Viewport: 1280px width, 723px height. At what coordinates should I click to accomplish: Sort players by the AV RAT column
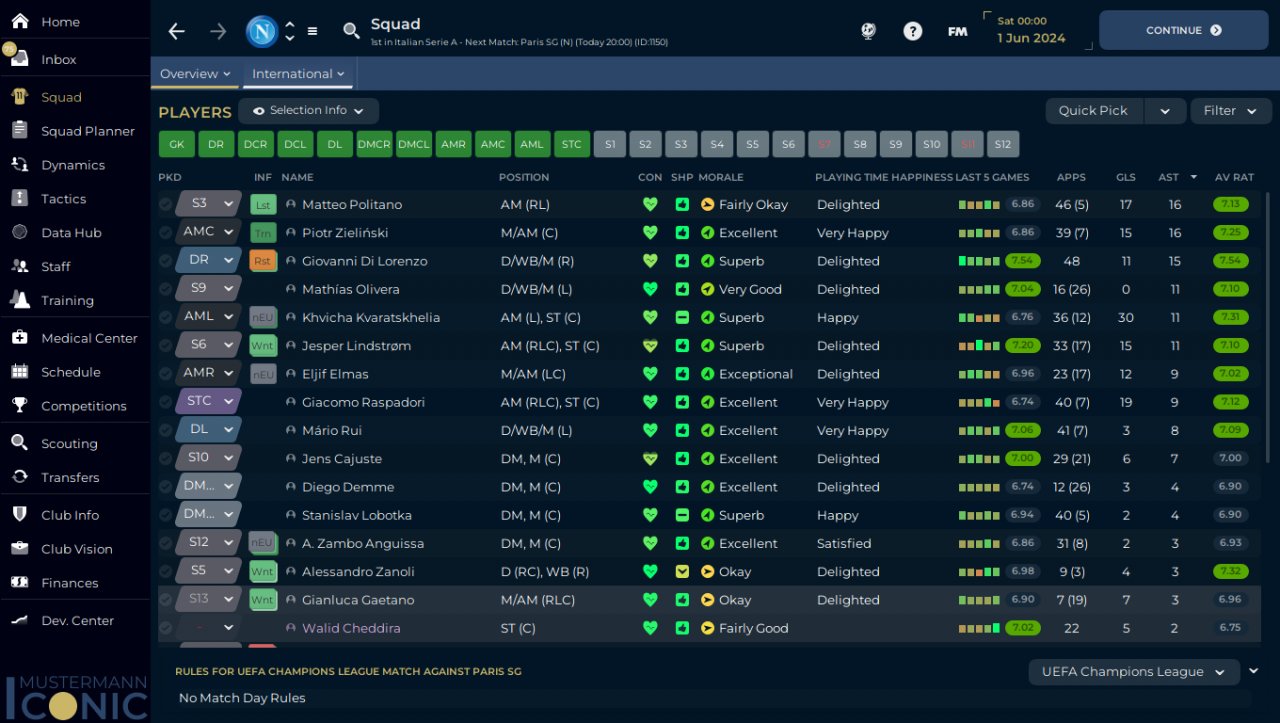(x=1234, y=177)
